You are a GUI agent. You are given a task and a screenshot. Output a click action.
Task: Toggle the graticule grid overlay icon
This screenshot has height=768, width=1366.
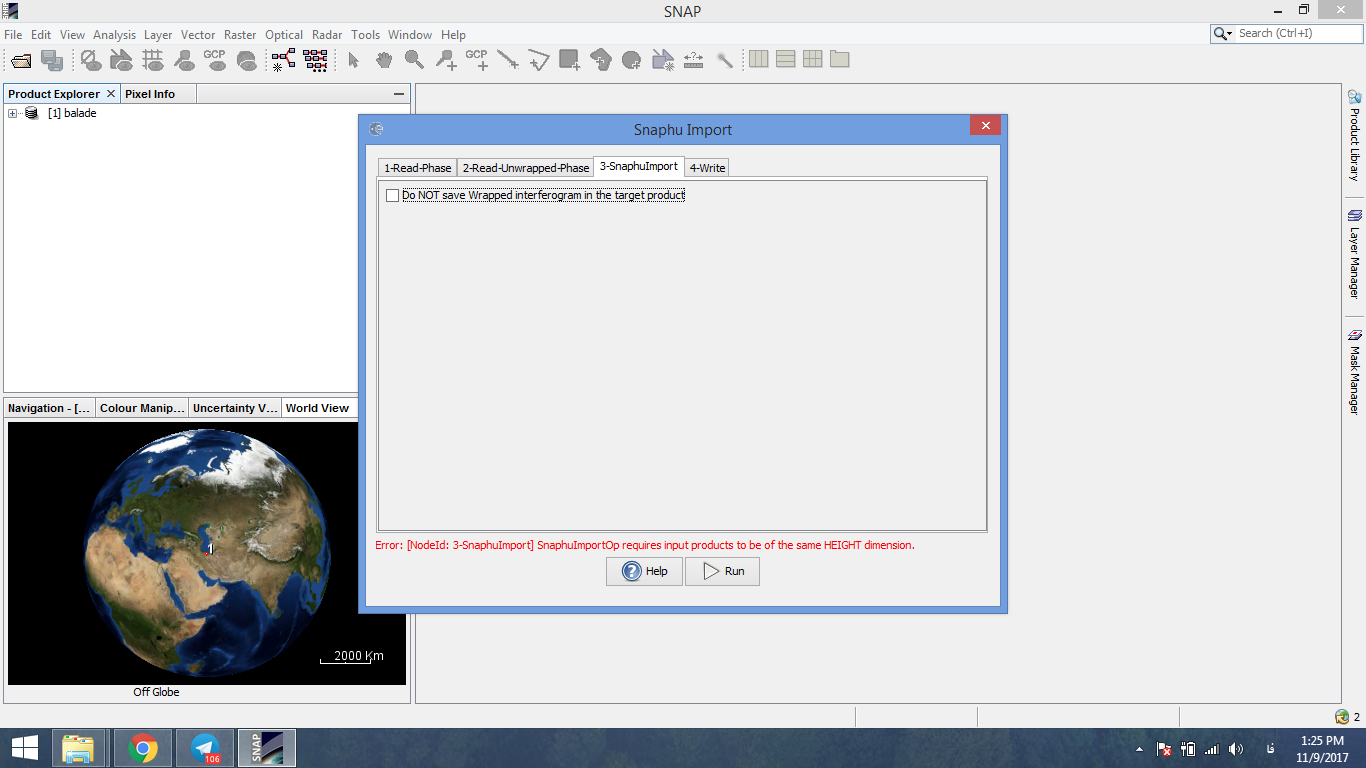coord(153,60)
